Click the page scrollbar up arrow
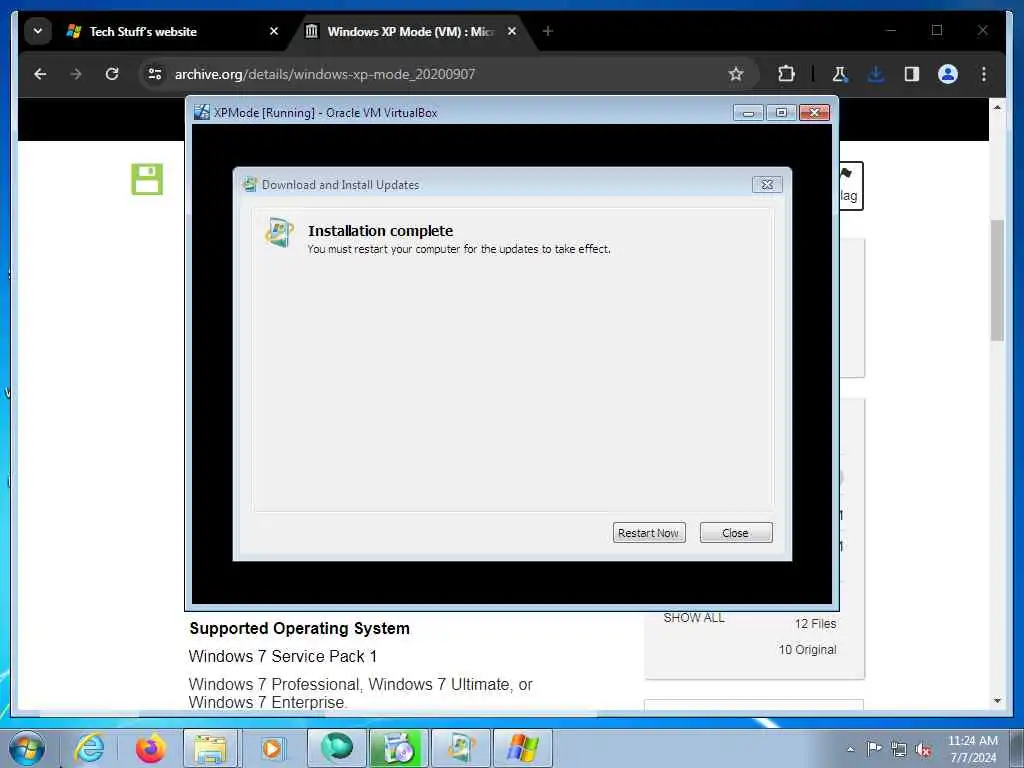This screenshot has width=1024, height=768. [x=997, y=107]
